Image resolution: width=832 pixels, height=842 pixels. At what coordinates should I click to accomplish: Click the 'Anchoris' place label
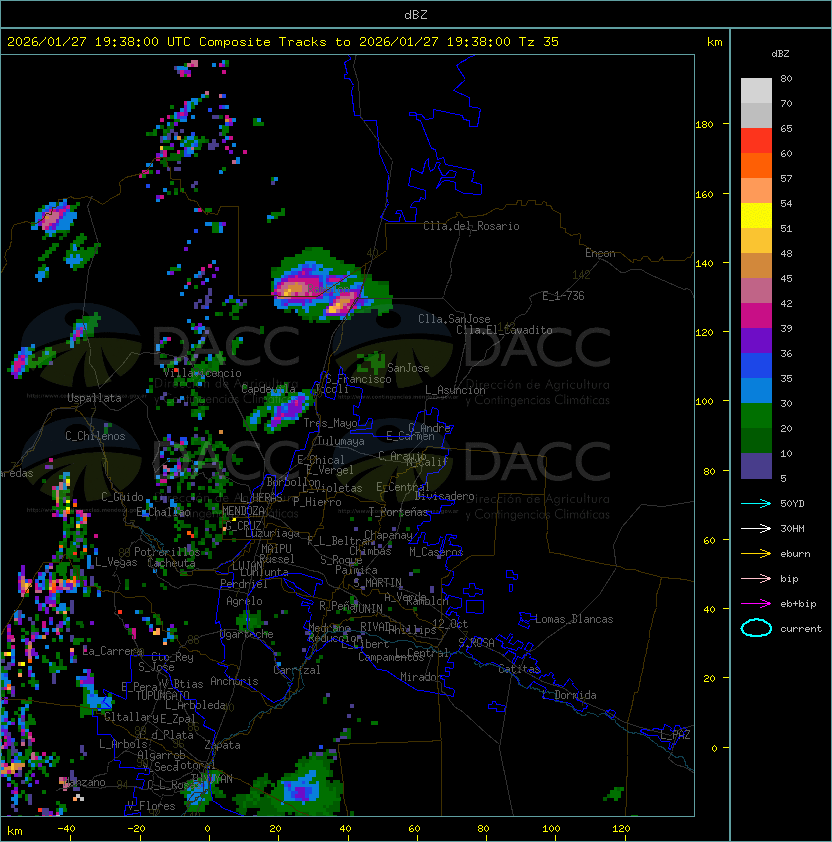(x=234, y=681)
